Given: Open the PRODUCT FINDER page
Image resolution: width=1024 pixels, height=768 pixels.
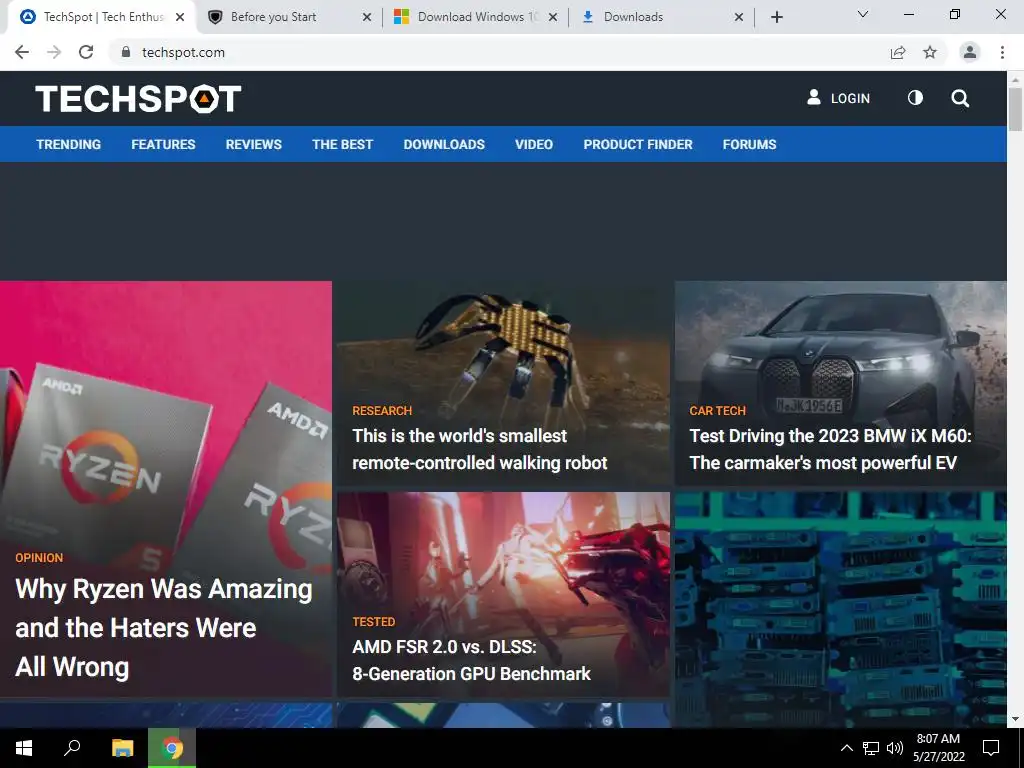Looking at the screenshot, I should coord(638,144).
